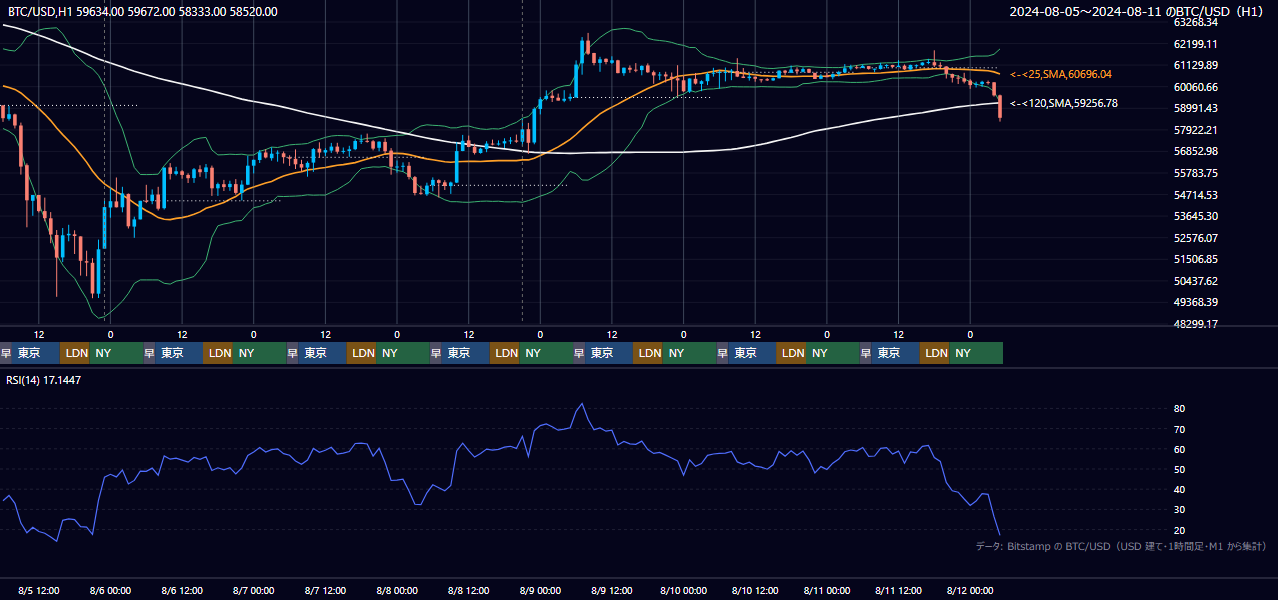Select price axis label 51506.85

1195,259
